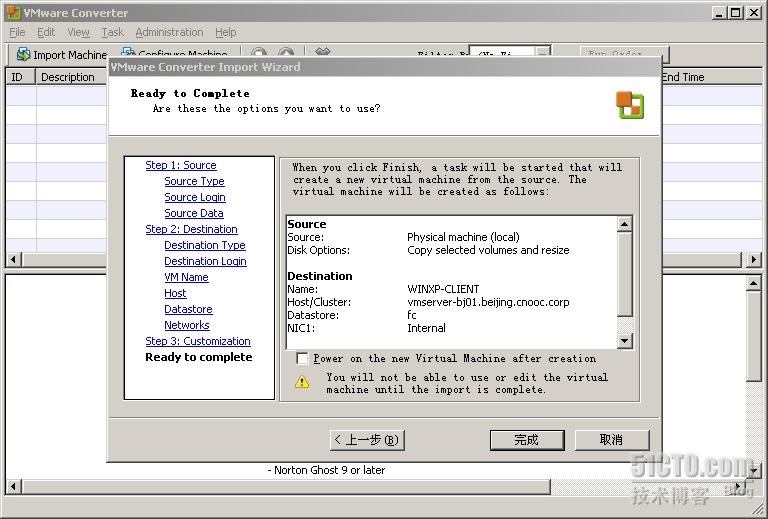Click the Internal NIC1 value
This screenshot has width=768, height=519.
pos(426,328)
